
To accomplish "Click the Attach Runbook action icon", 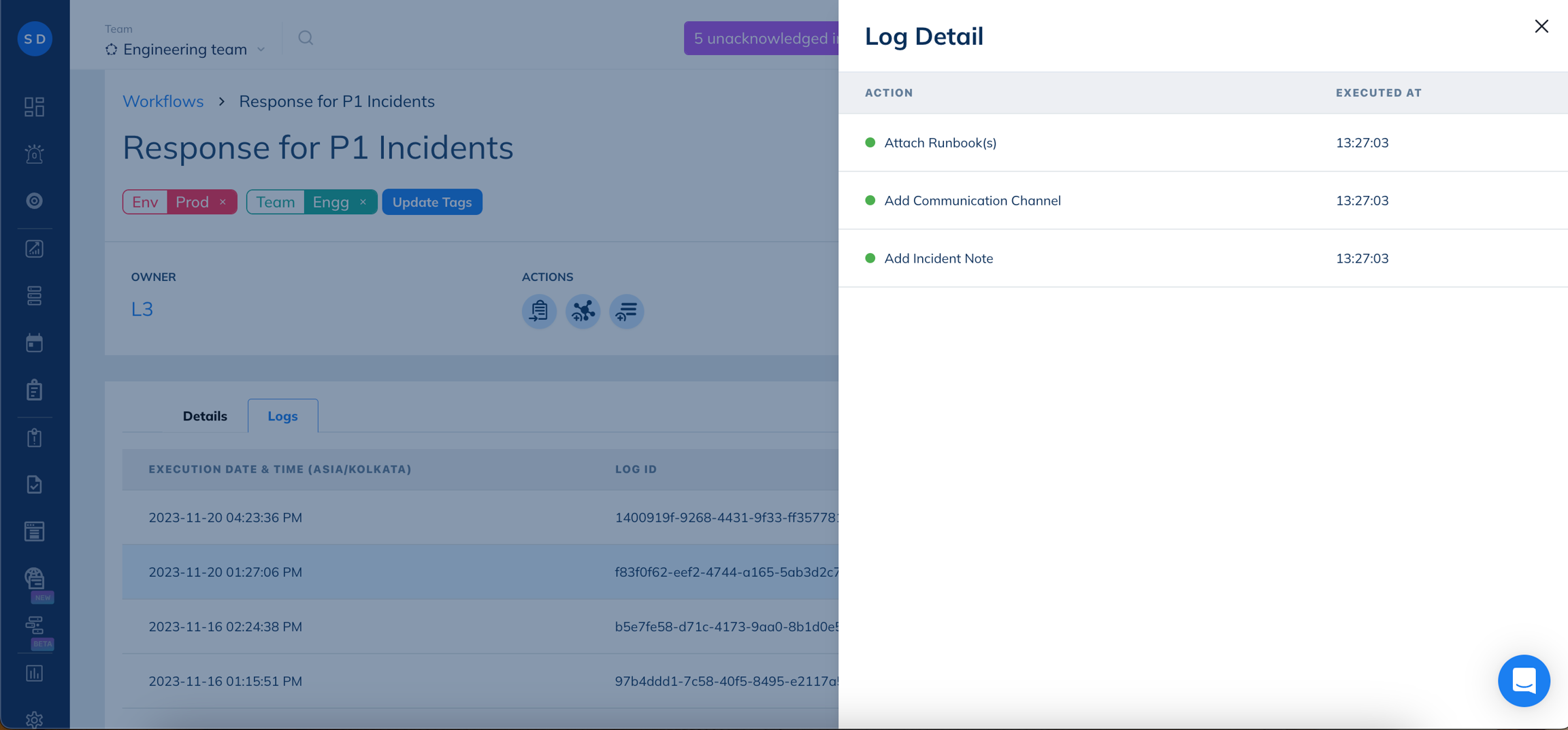I will [x=539, y=311].
